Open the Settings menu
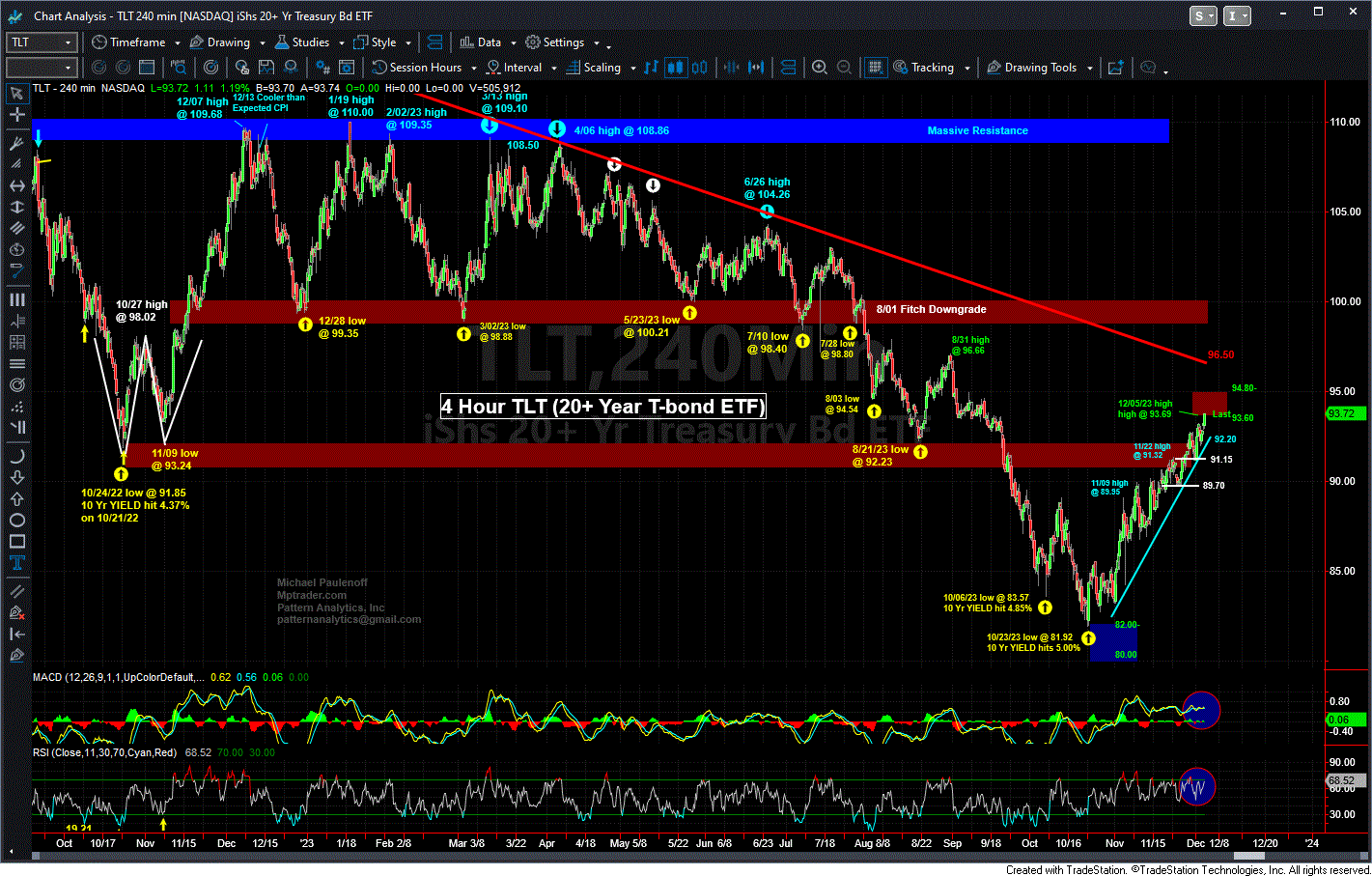The height and width of the screenshot is (876, 1372). coord(555,42)
